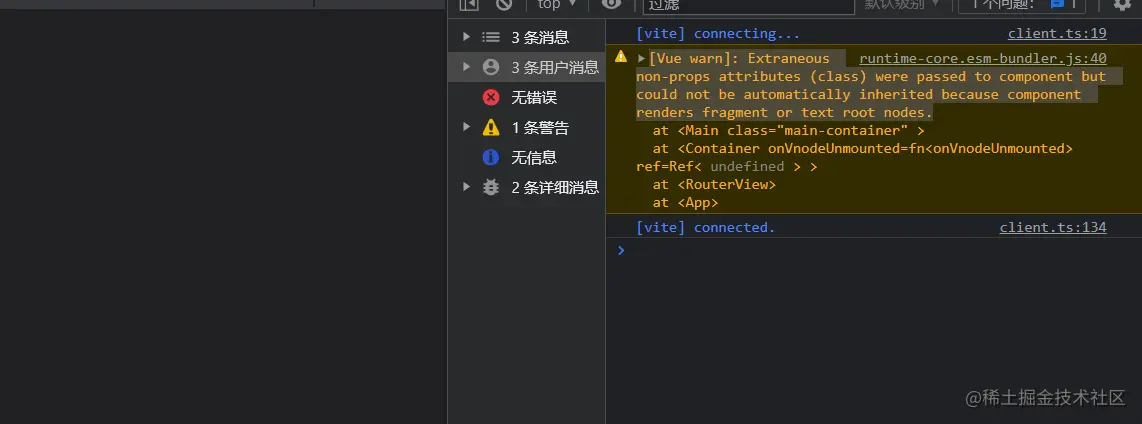The height and width of the screenshot is (424, 1142).
Task: Click the 过滤 filter input field
Action: click(x=748, y=5)
